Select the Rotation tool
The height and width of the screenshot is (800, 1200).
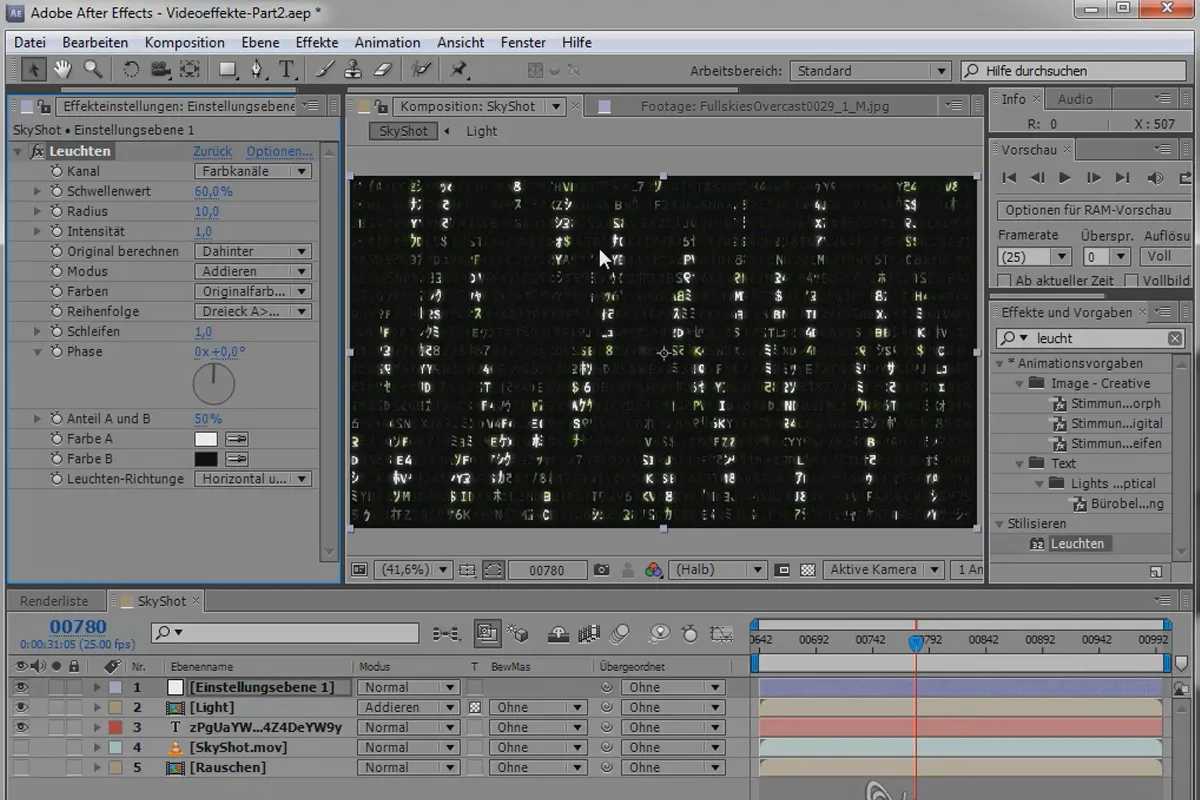[x=131, y=69]
